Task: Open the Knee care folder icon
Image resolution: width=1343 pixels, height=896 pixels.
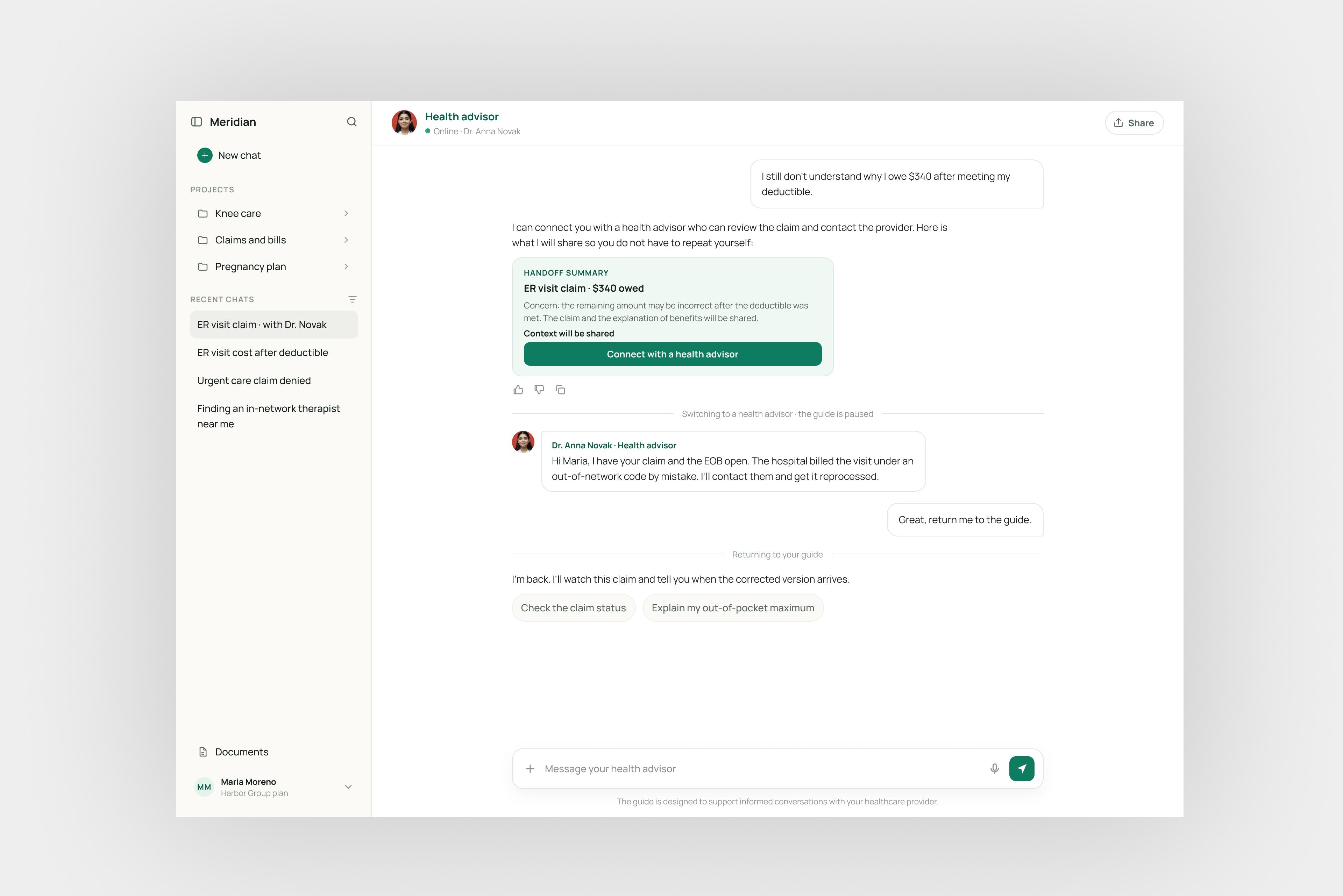Action: coord(203,213)
